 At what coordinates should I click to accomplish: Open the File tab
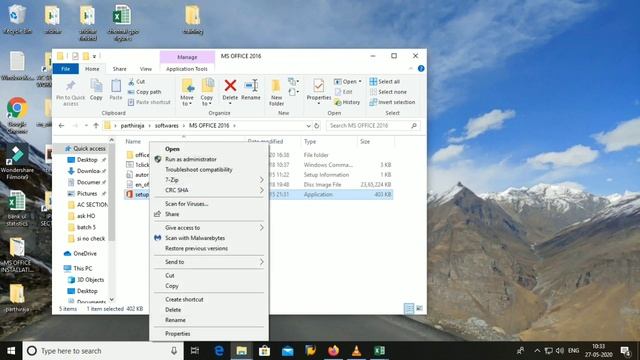pyautogui.click(x=66, y=69)
